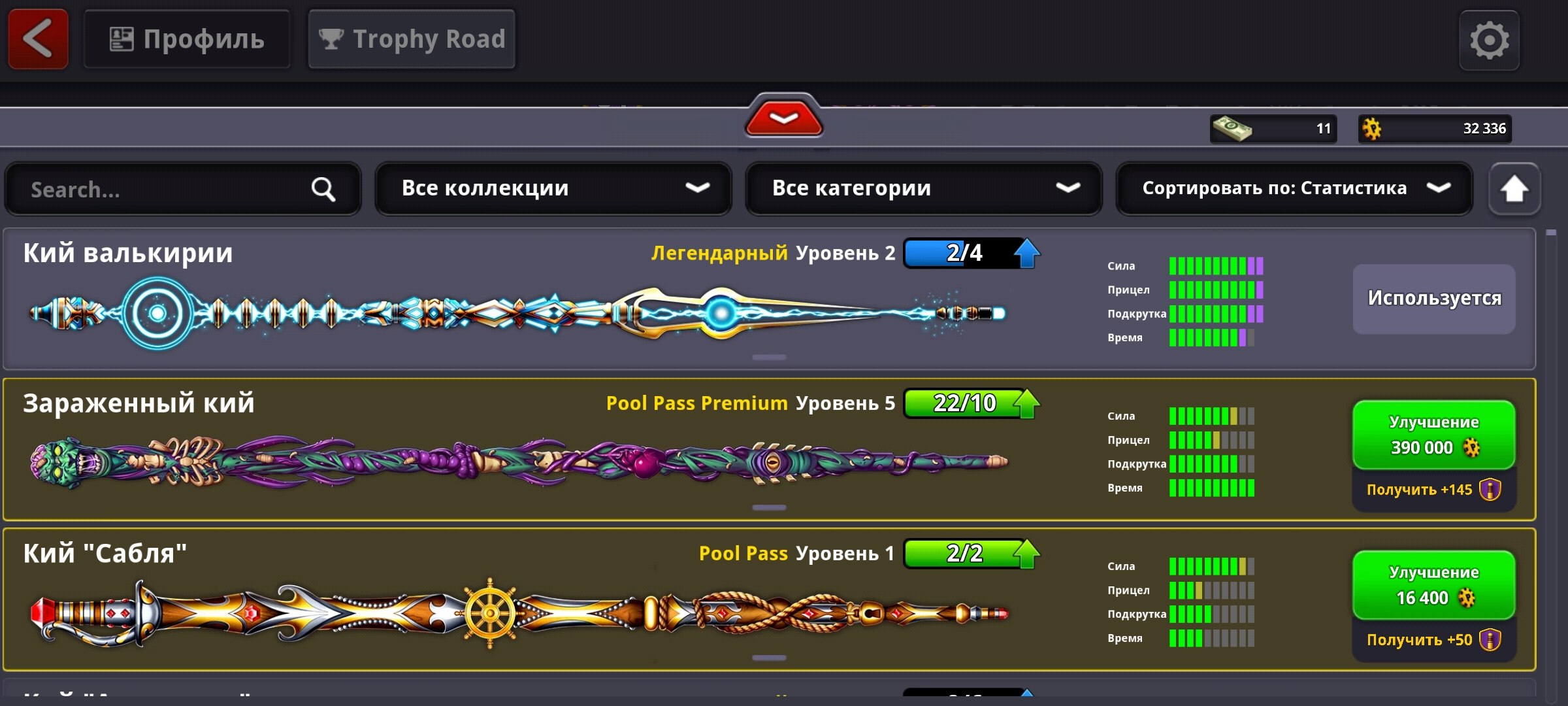Click into the Search... input field
1568x706 pixels.
[x=183, y=189]
